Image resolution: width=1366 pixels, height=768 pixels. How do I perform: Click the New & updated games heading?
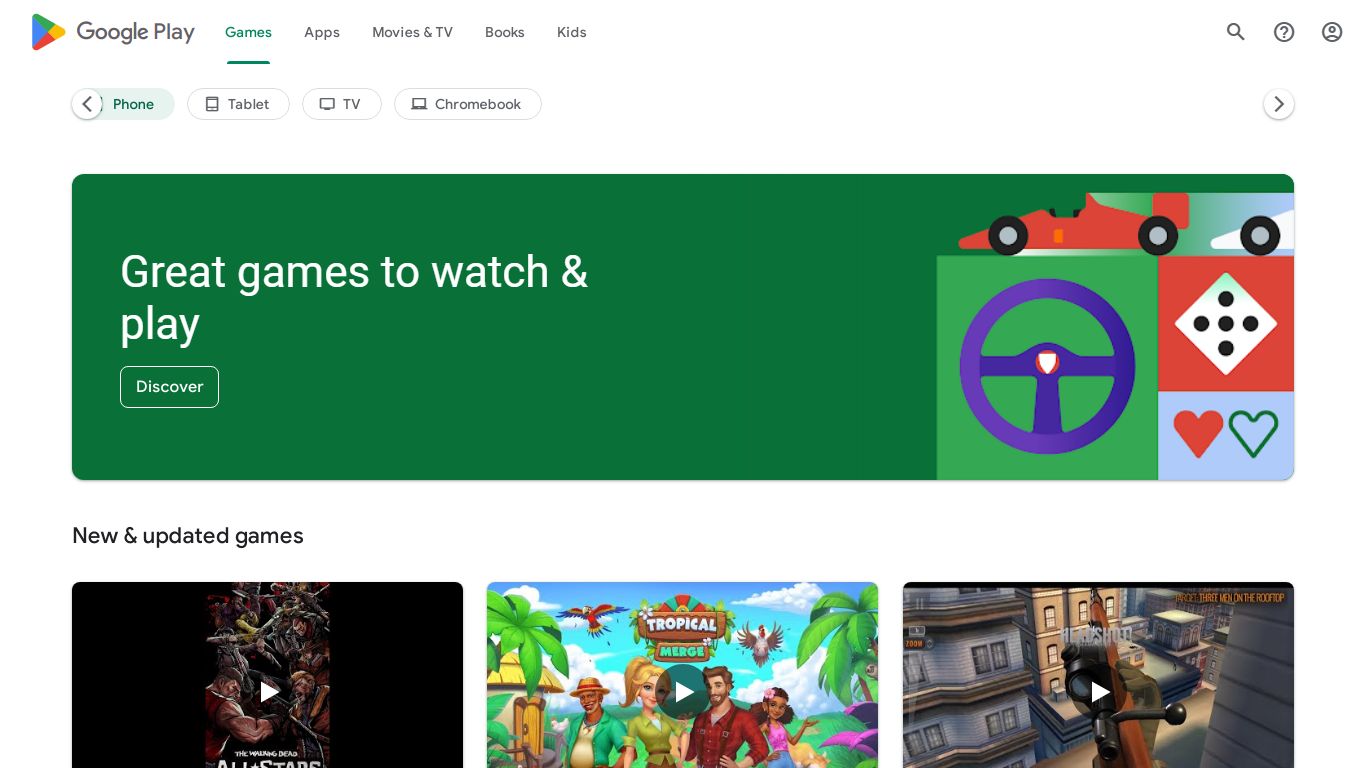(x=188, y=536)
